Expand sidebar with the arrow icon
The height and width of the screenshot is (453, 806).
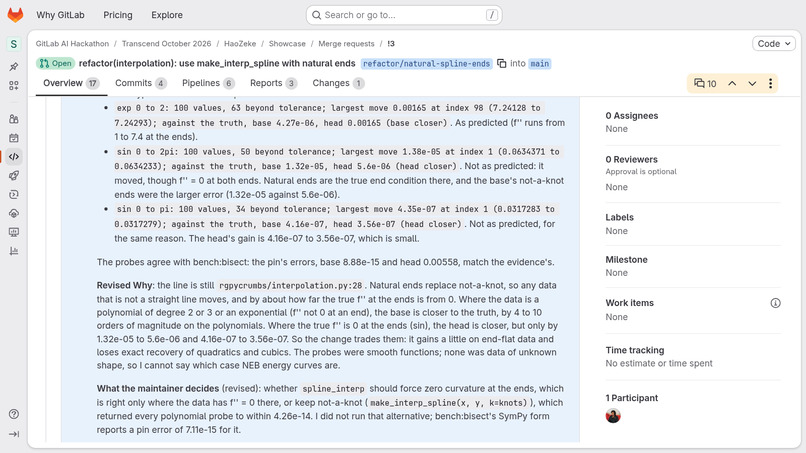pos(14,434)
